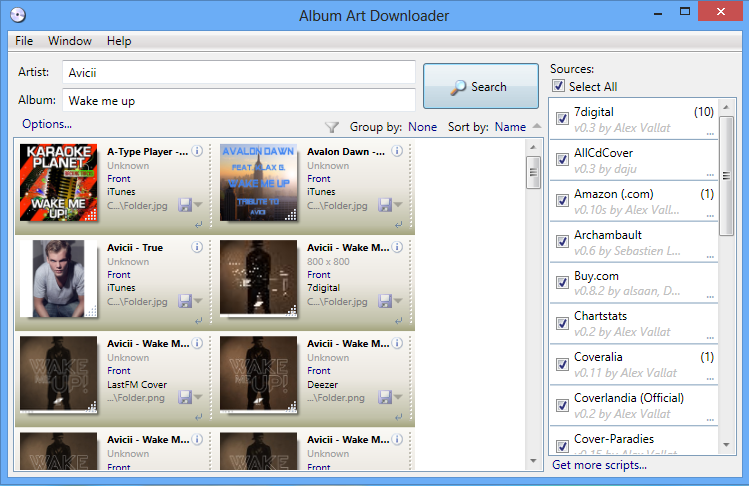Click the filter funnel icon

click(x=332, y=127)
